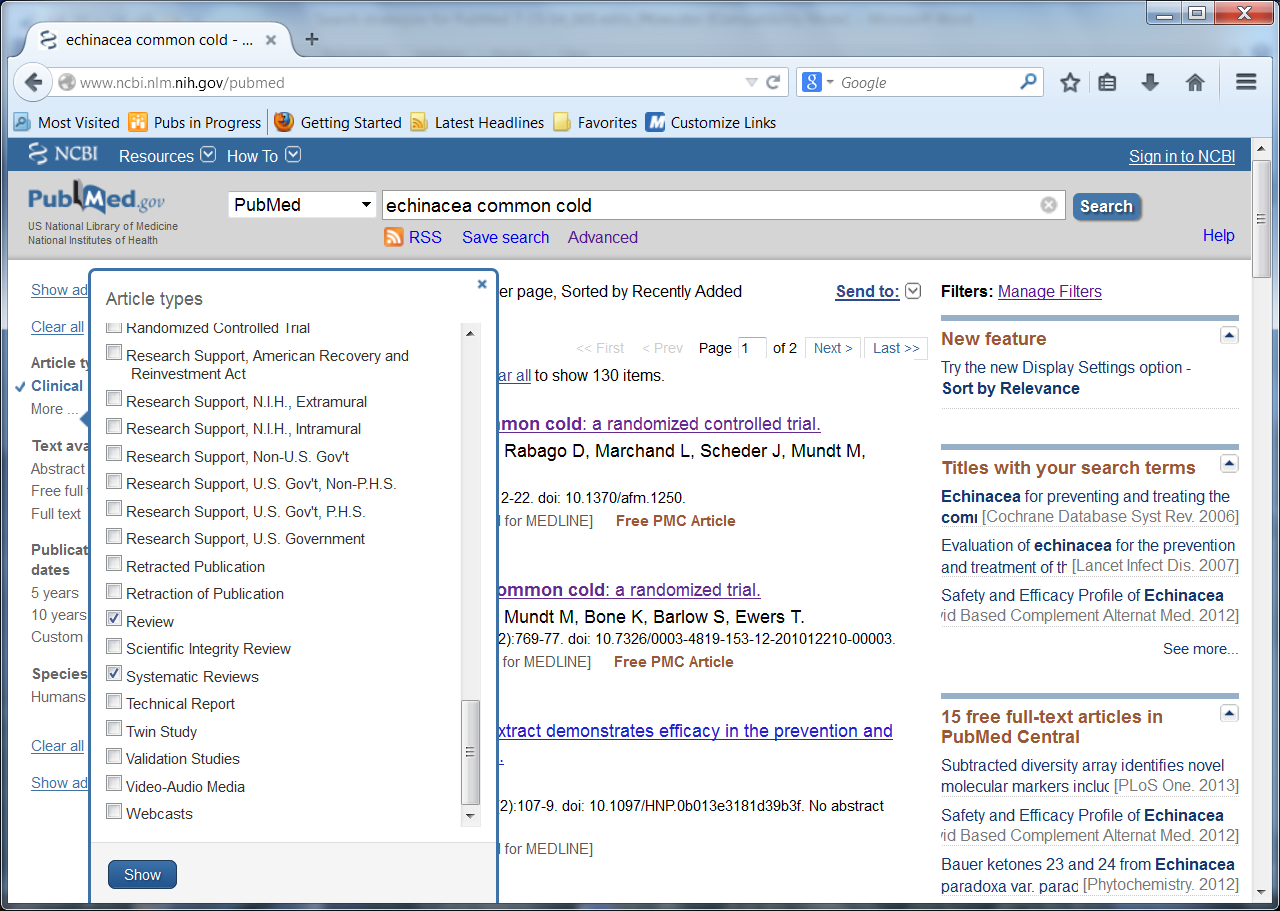Close the echinacea common cold tab

pyautogui.click(x=271, y=40)
